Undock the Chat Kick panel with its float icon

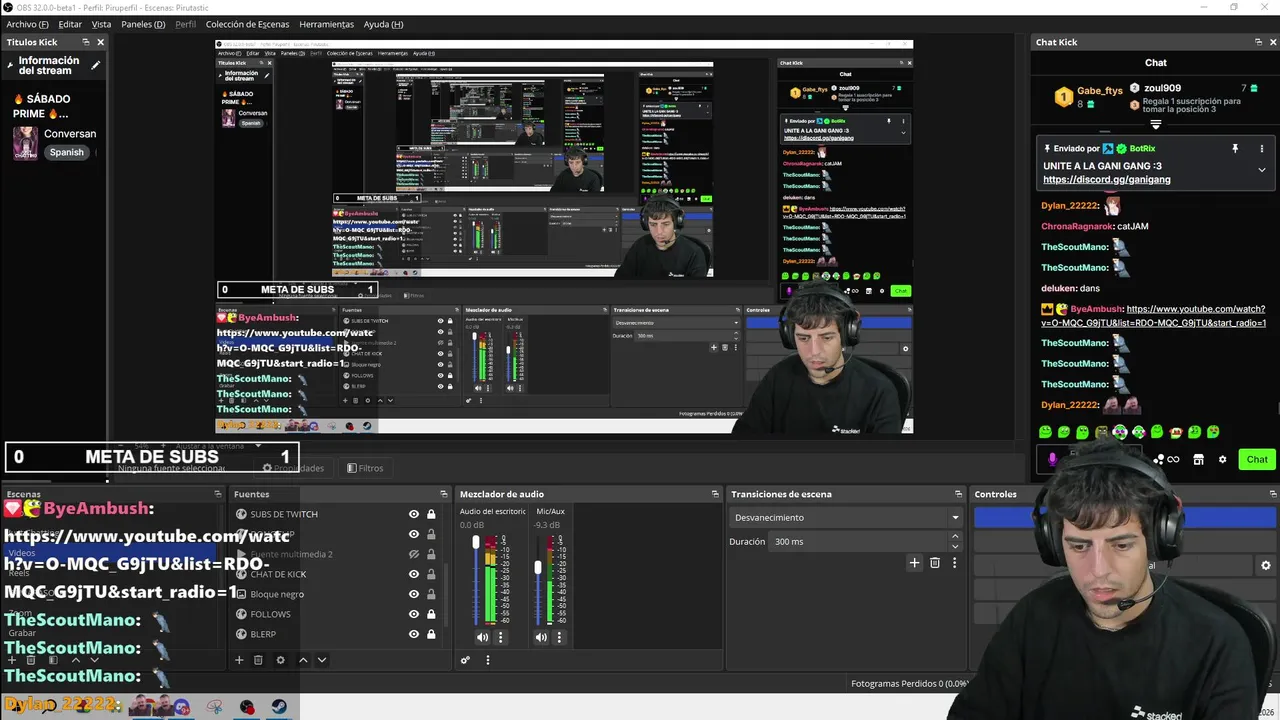click(x=1258, y=42)
